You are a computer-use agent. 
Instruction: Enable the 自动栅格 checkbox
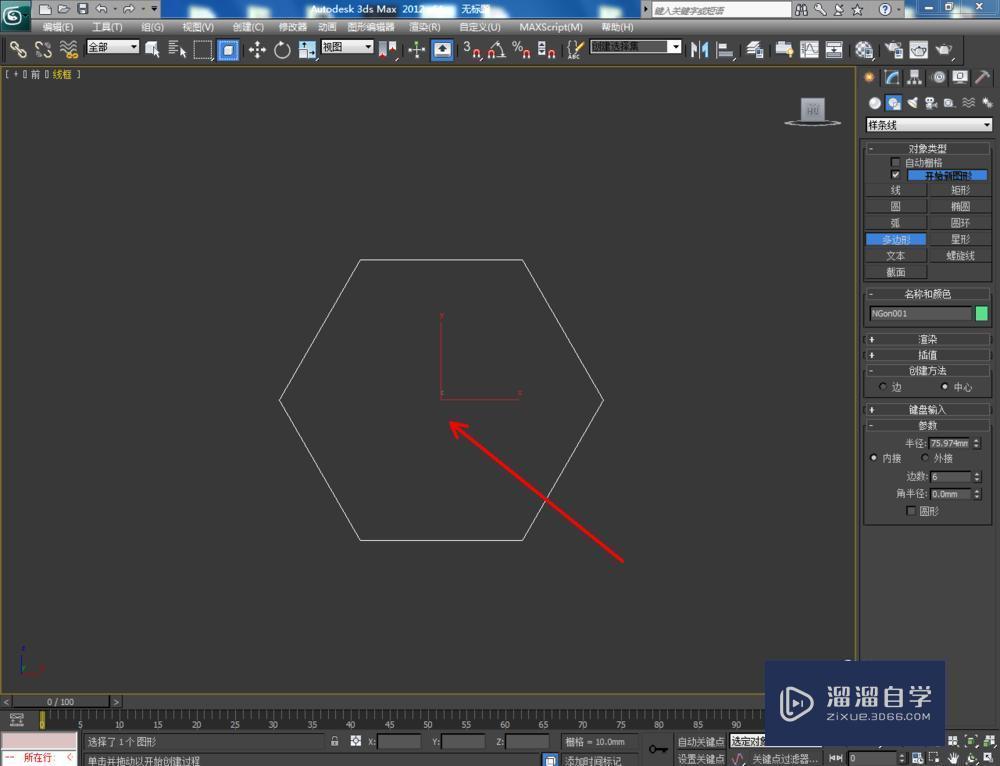(896, 162)
